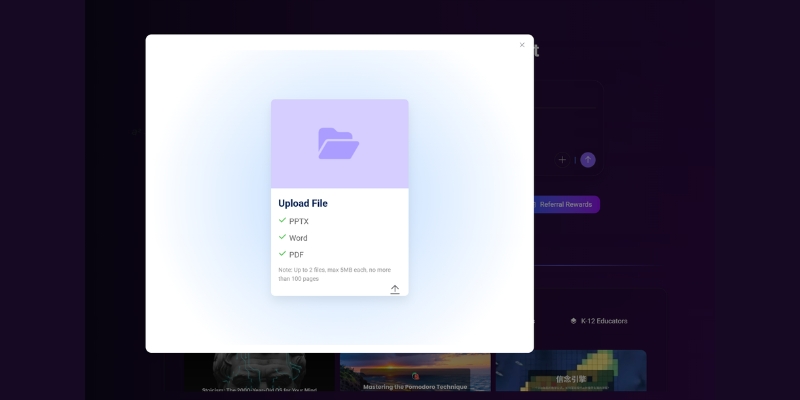
Task: Open the Referral Rewards button
Action: tap(565, 204)
